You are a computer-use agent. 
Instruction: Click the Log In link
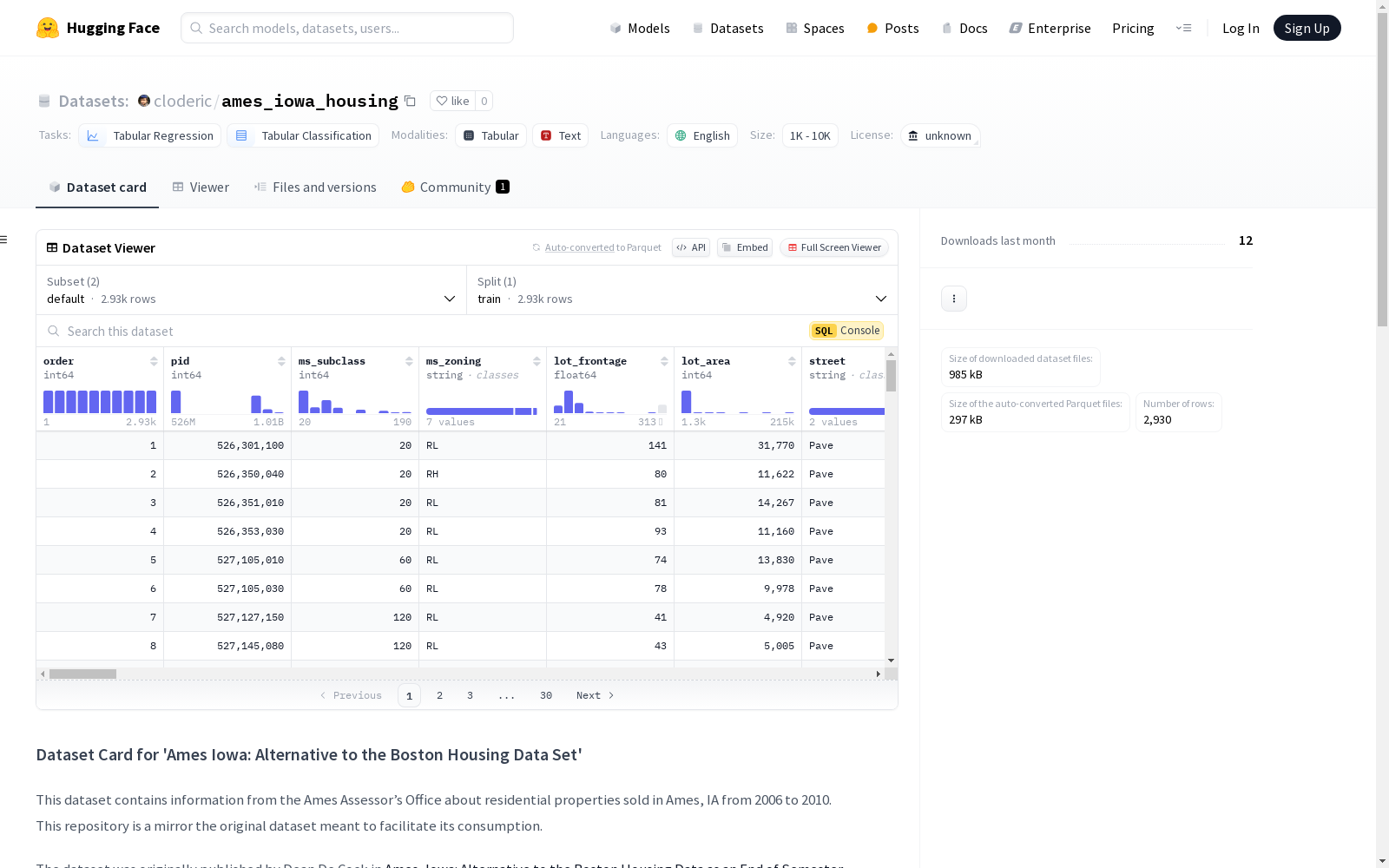(1241, 28)
